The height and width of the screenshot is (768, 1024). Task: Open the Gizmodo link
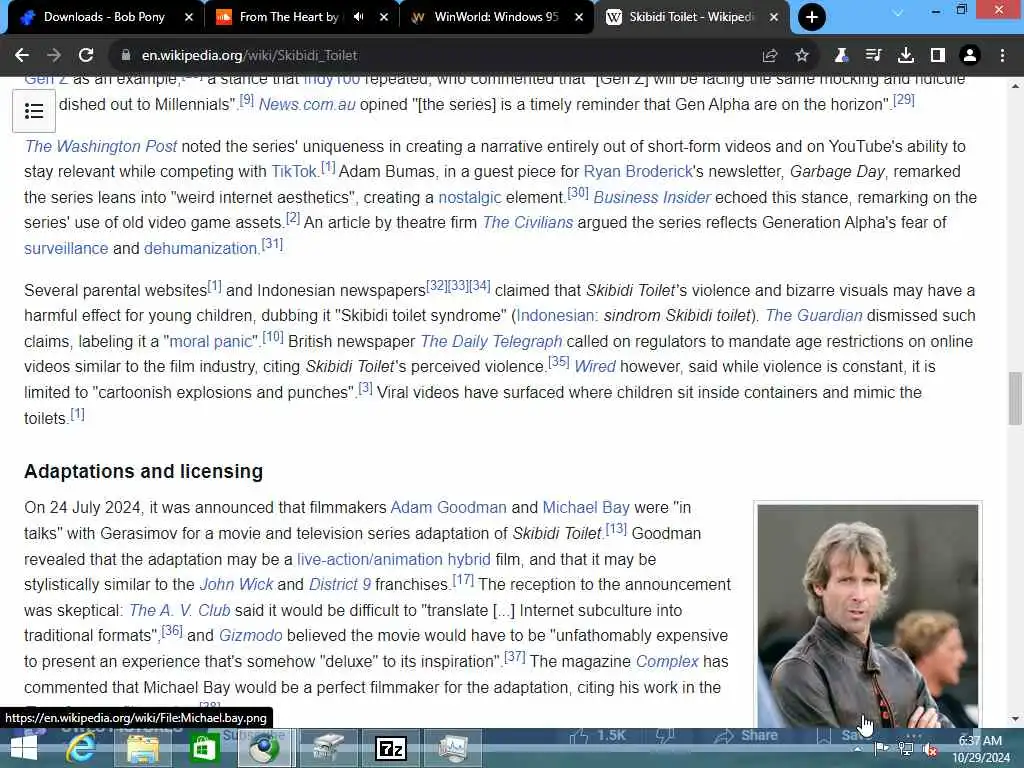(250, 635)
